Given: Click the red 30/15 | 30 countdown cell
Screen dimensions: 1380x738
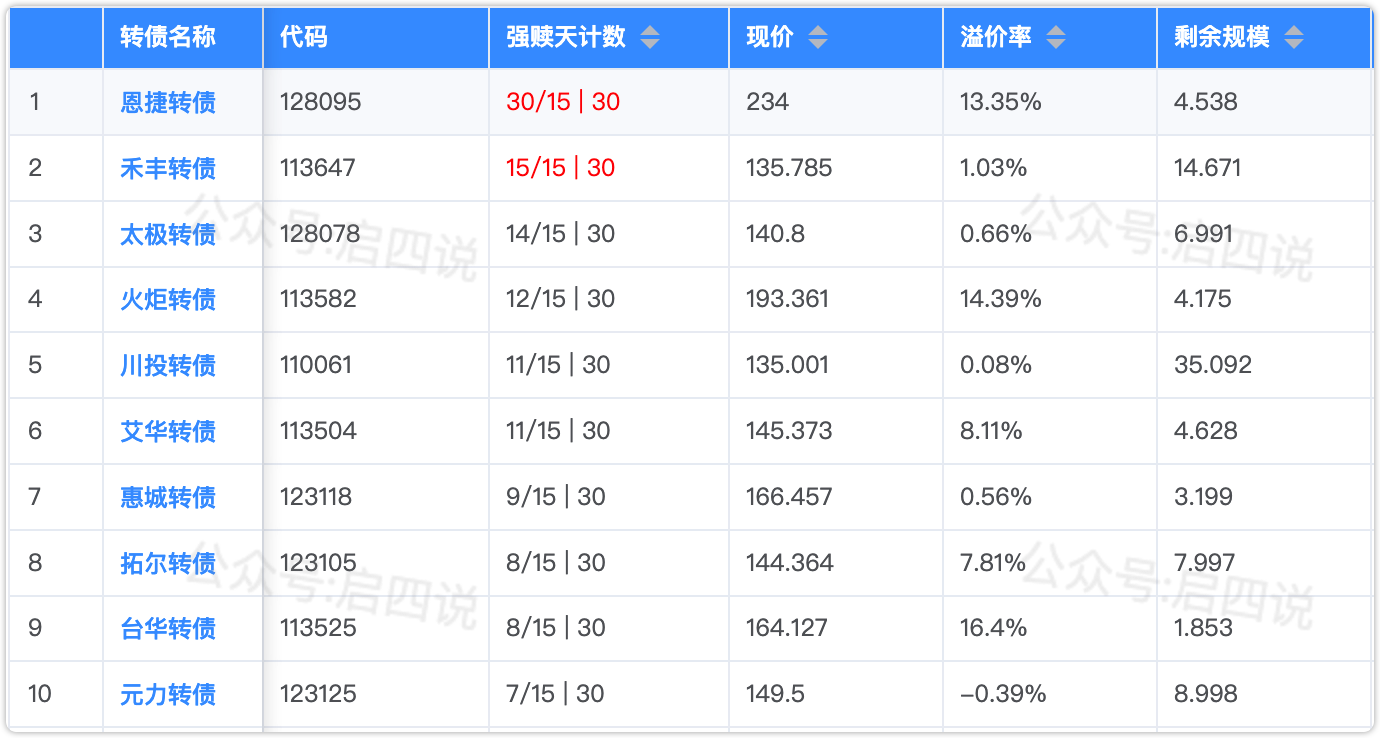Looking at the screenshot, I should [x=563, y=102].
